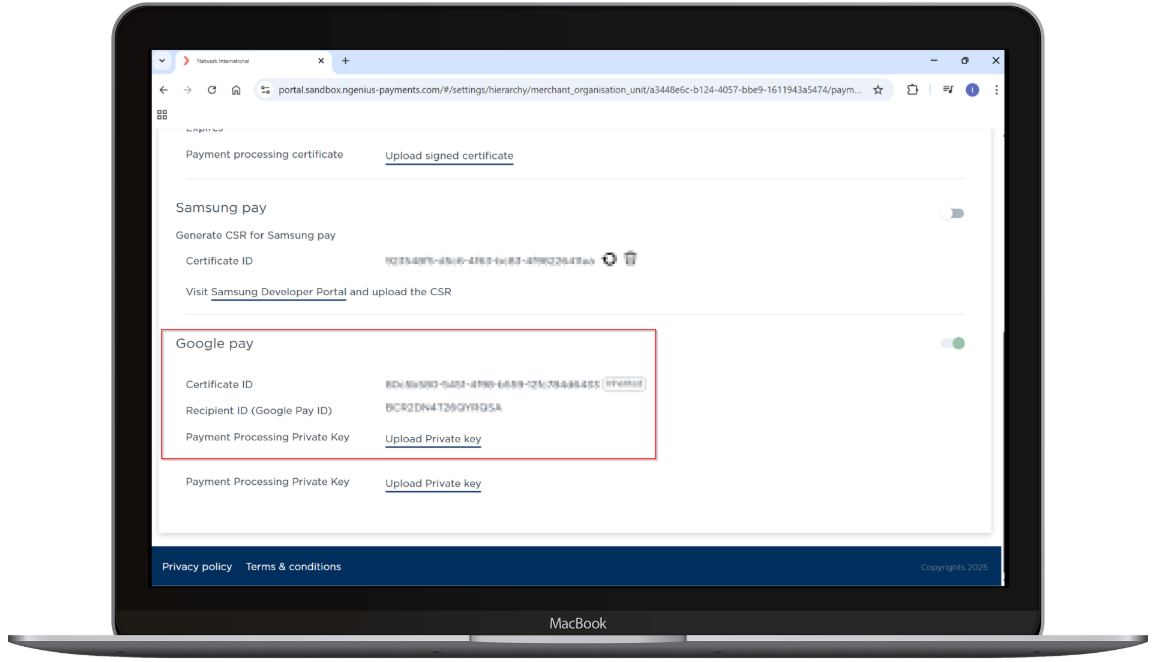Open the apps grid icon in bookmarks bar

tap(162, 115)
